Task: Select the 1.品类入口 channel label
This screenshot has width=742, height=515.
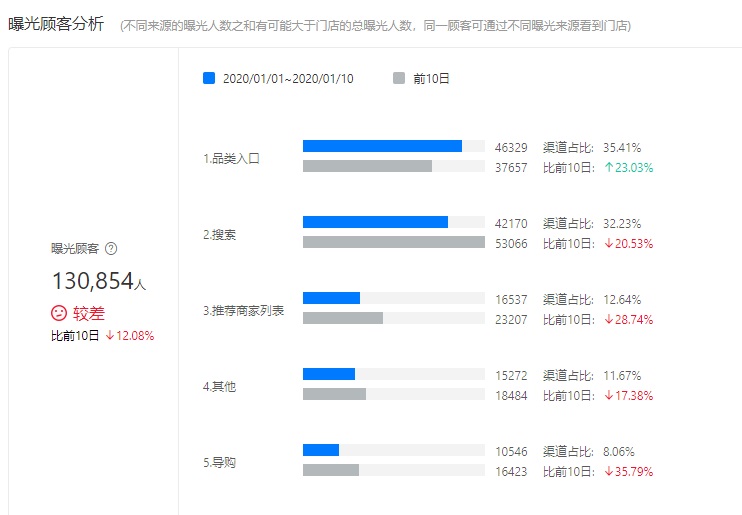Action: pos(231,158)
